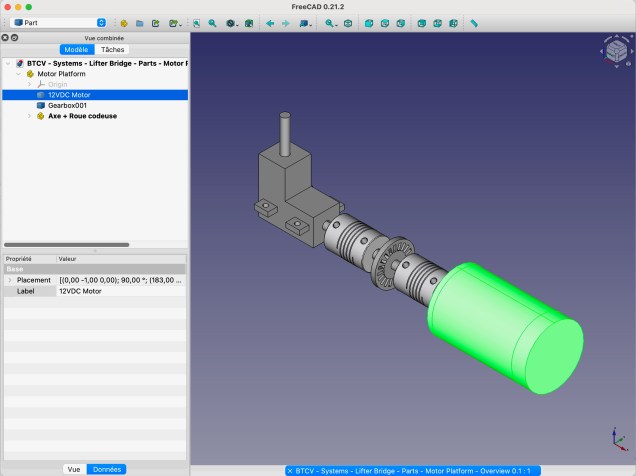636x476 pixels.
Task: Expand the Origin tree item
Action: 29,84
